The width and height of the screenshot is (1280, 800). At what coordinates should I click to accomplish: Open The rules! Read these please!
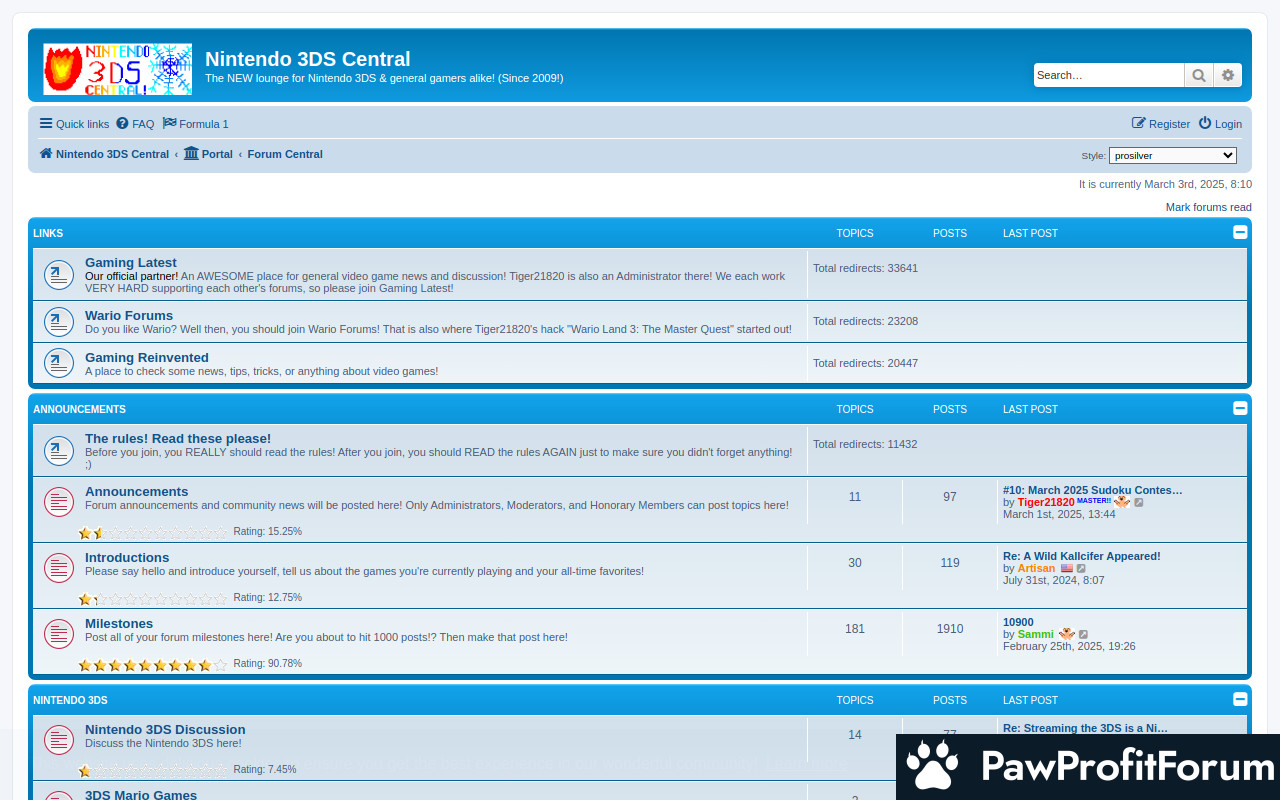(x=178, y=439)
